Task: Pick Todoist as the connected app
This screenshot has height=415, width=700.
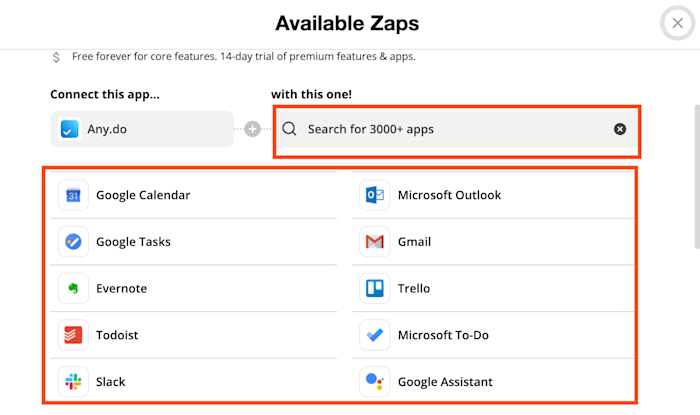Action: (x=194, y=335)
